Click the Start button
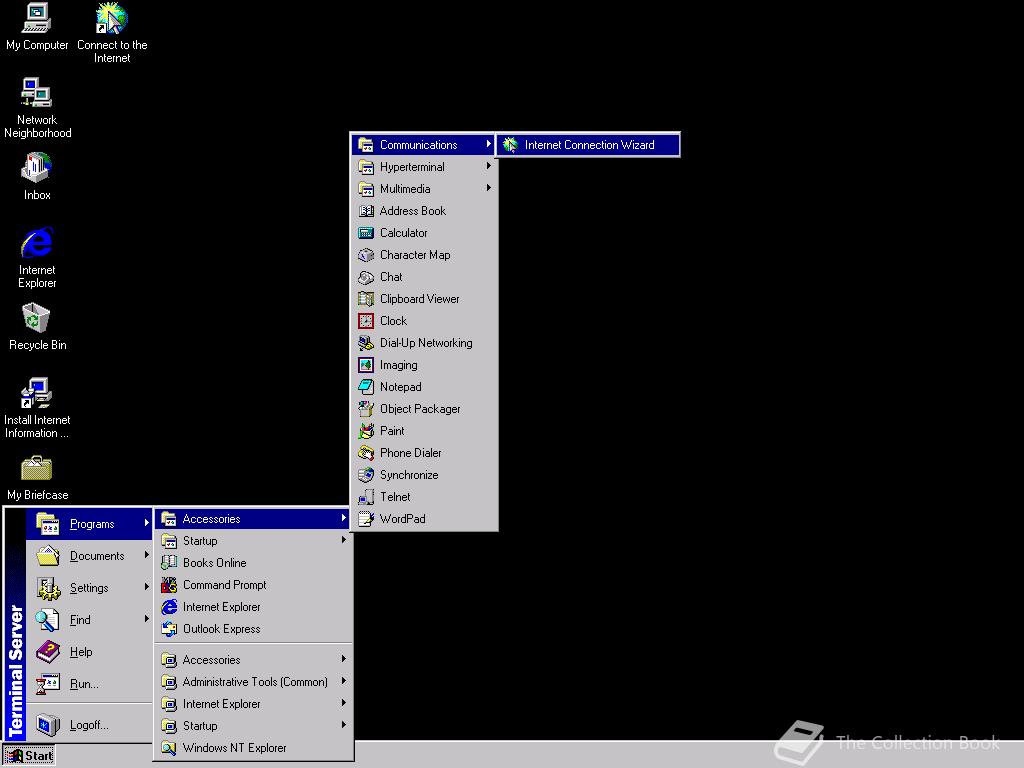Viewport: 1024px width, 768px height. coord(29,756)
